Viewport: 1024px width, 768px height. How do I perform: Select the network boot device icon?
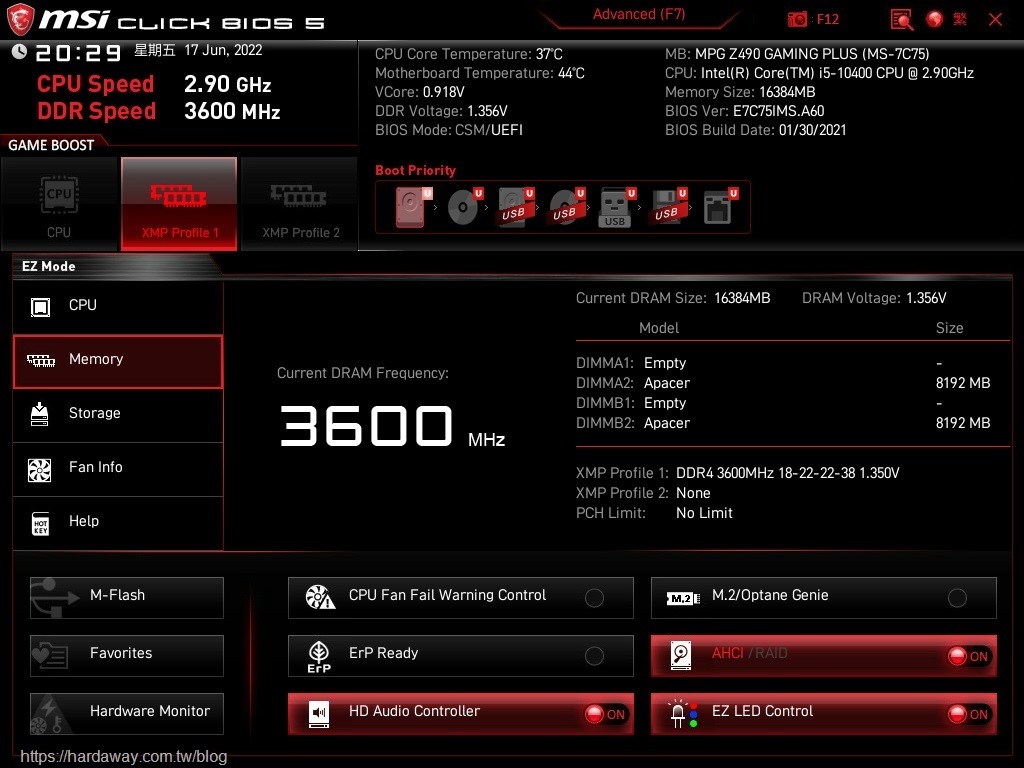pyautogui.click(x=719, y=207)
